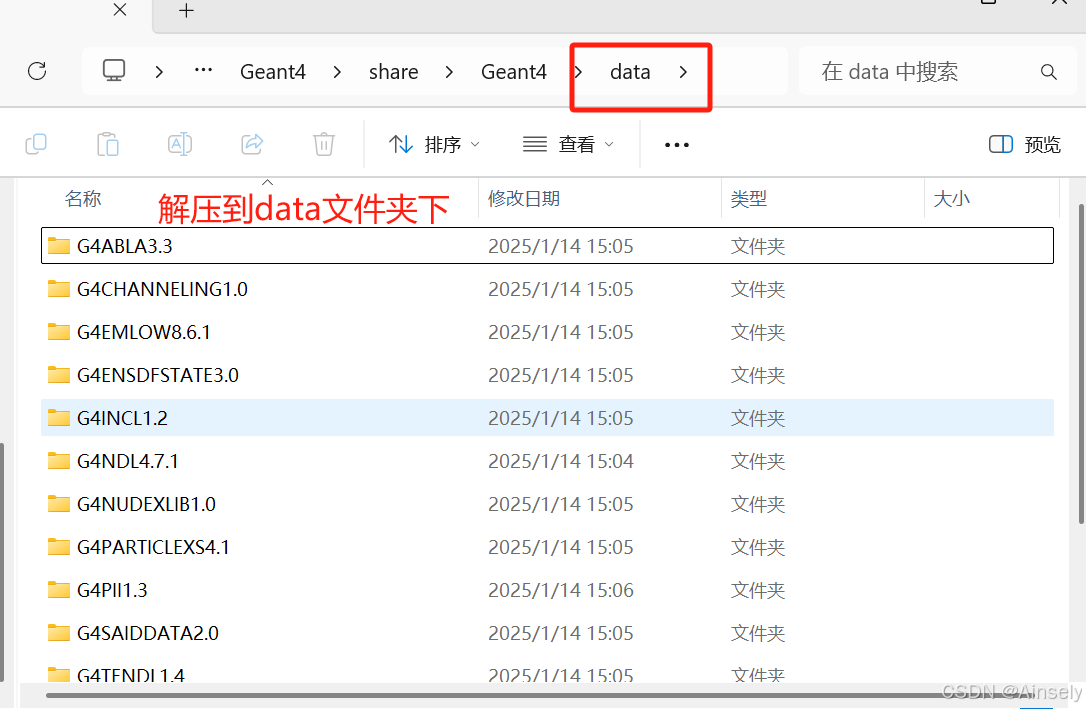The width and height of the screenshot is (1086, 709).
Task: Select the G4PII1.3 folder
Action: coord(547,589)
